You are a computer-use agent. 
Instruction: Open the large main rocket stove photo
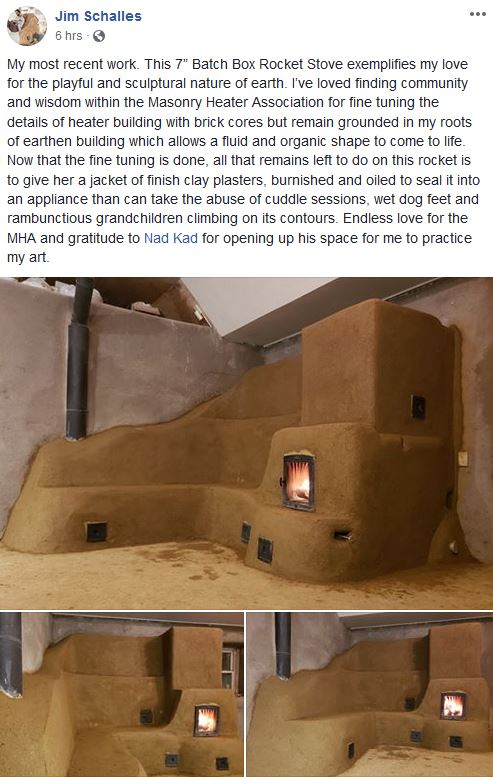tap(246, 443)
